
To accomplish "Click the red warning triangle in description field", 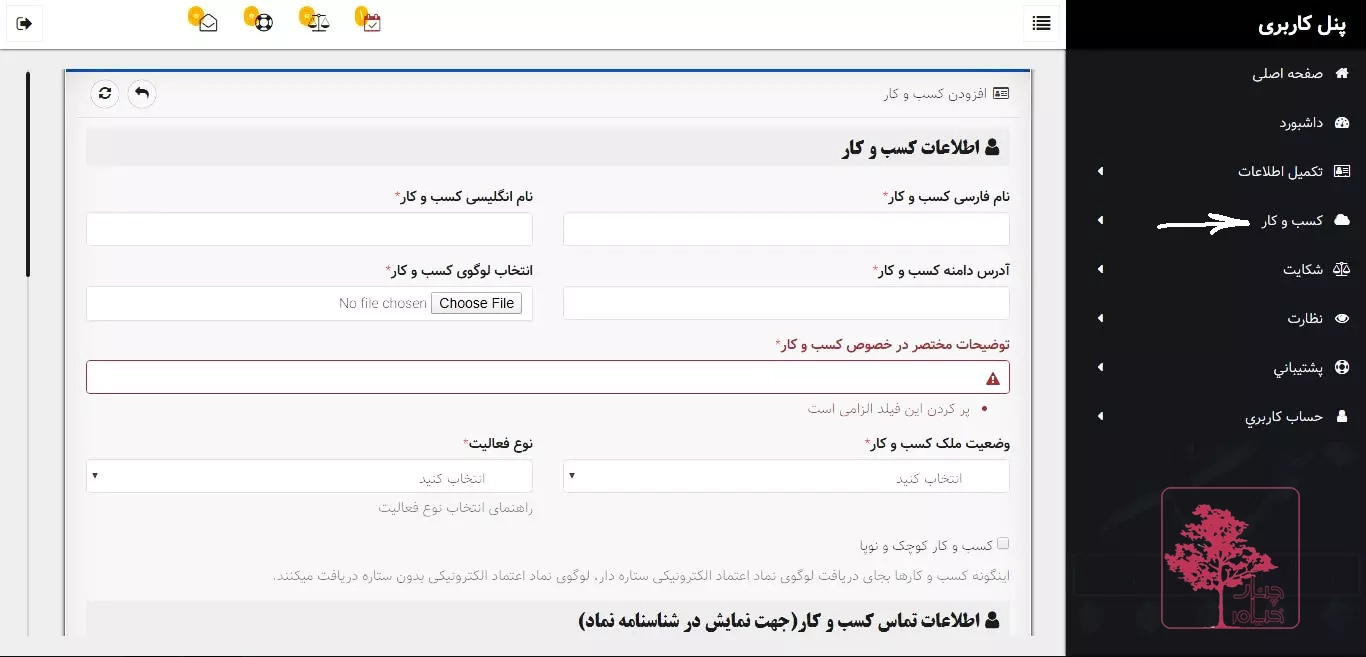I will point(993,378).
